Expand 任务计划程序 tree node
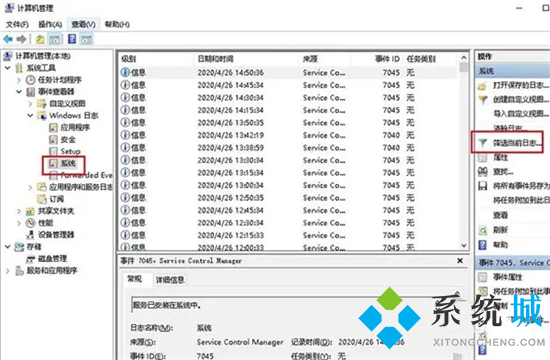The image size is (550, 360). [x=19, y=80]
